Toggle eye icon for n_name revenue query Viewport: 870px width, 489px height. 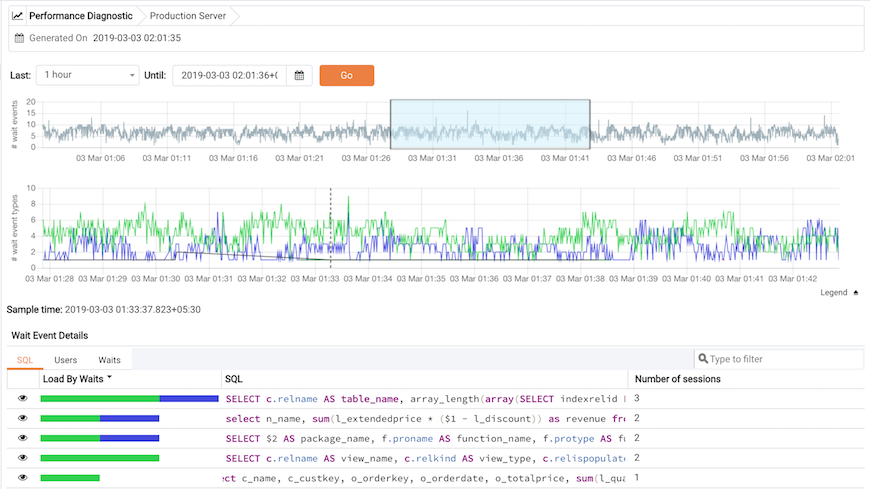(23, 418)
